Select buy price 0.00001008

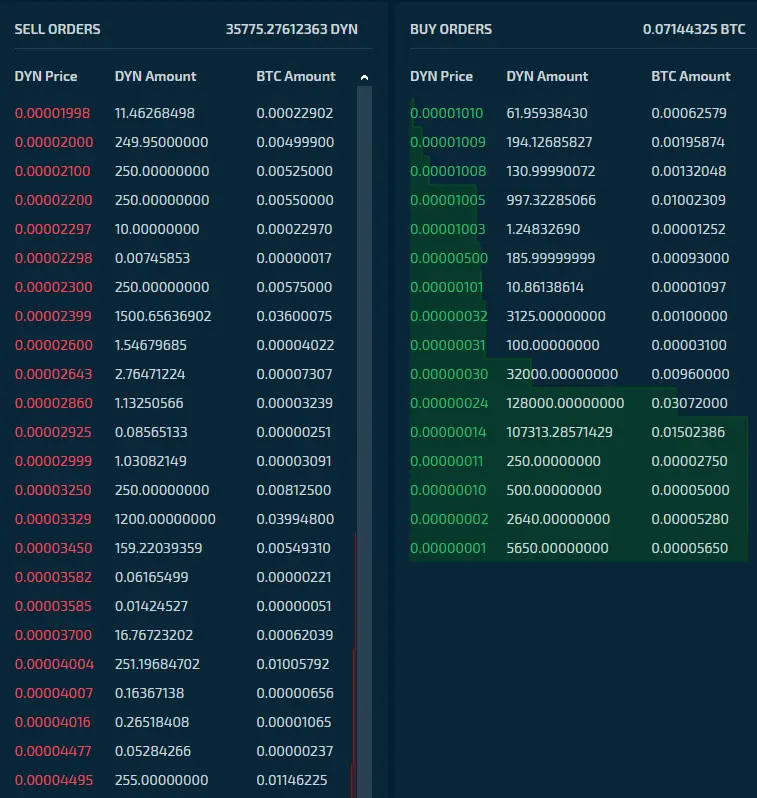pyautogui.click(x=448, y=171)
